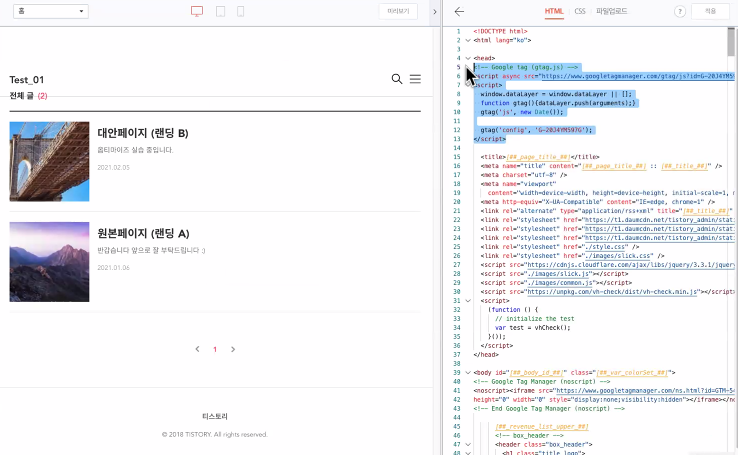Collapse the body tag on line 39
The width and height of the screenshot is (738, 455).
coord(468,373)
